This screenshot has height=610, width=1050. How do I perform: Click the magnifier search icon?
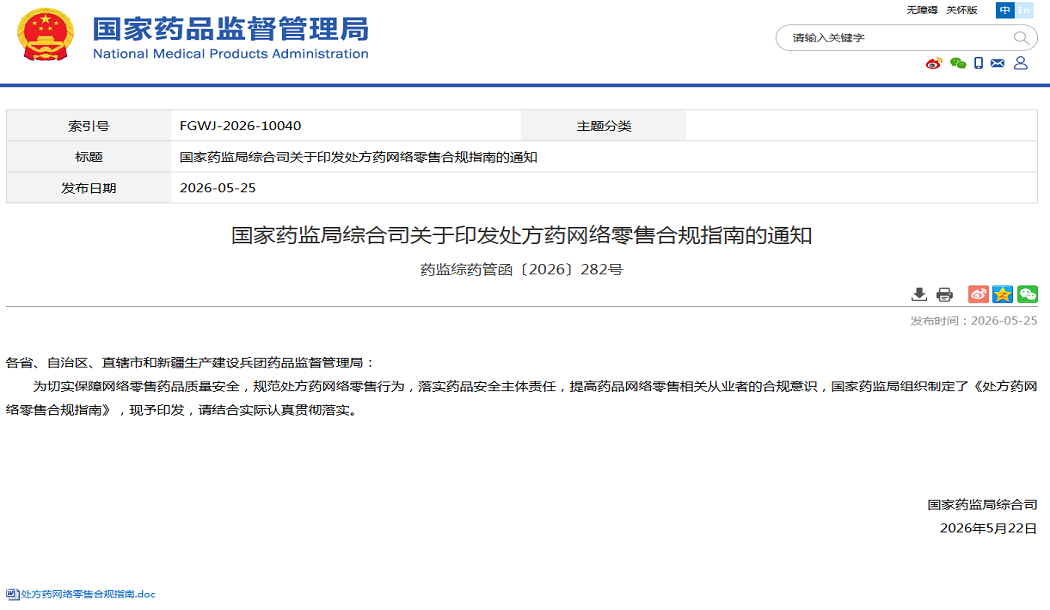click(1021, 38)
